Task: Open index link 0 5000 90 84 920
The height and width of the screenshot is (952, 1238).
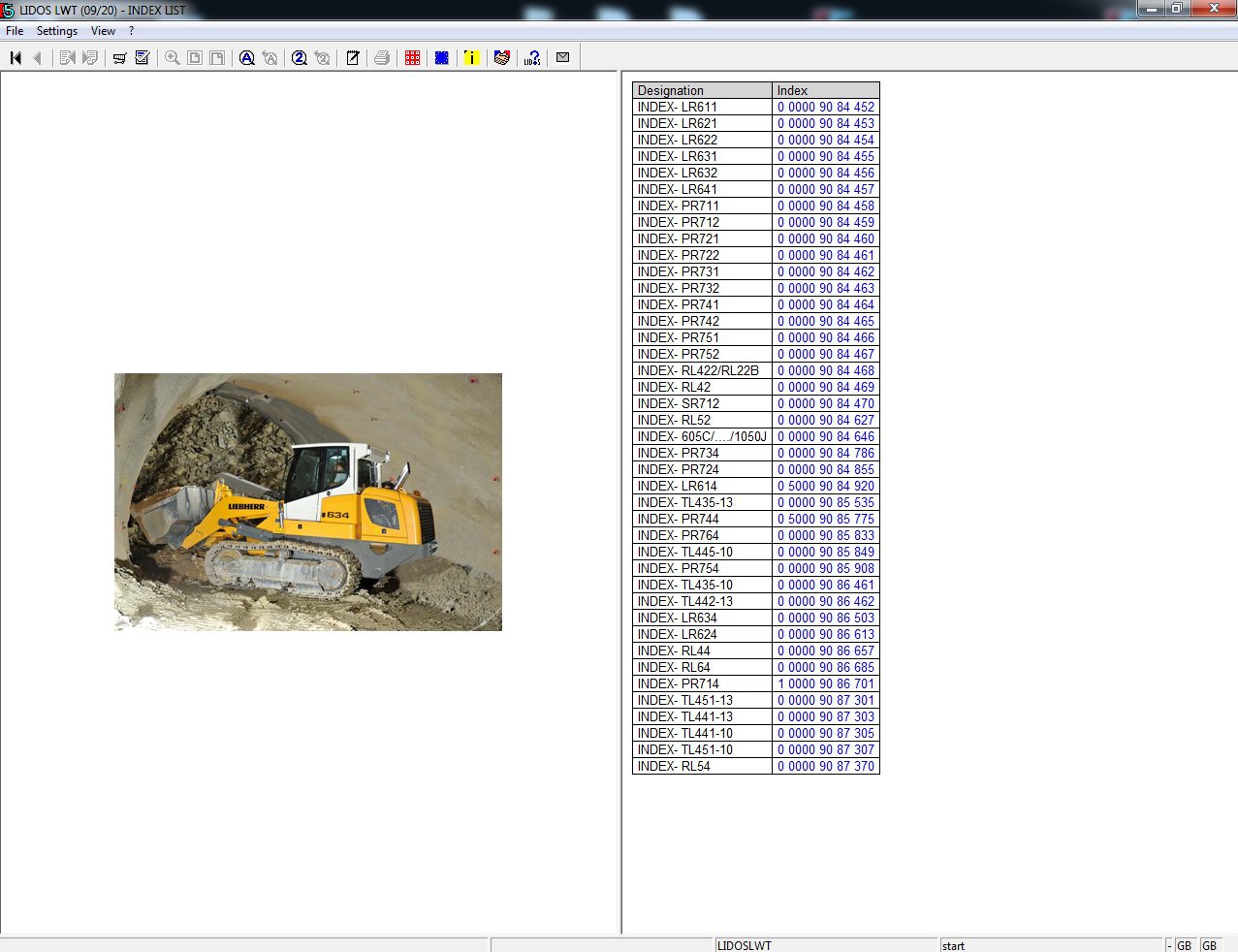Action: point(826,486)
